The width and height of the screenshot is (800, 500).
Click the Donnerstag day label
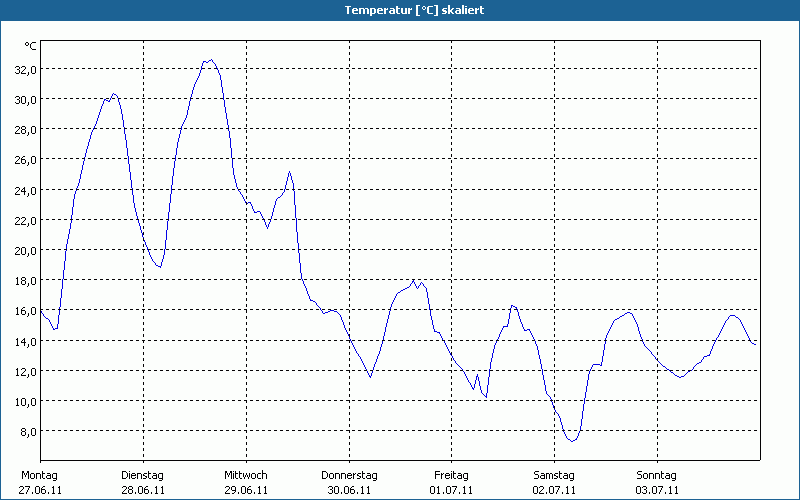click(x=349, y=476)
